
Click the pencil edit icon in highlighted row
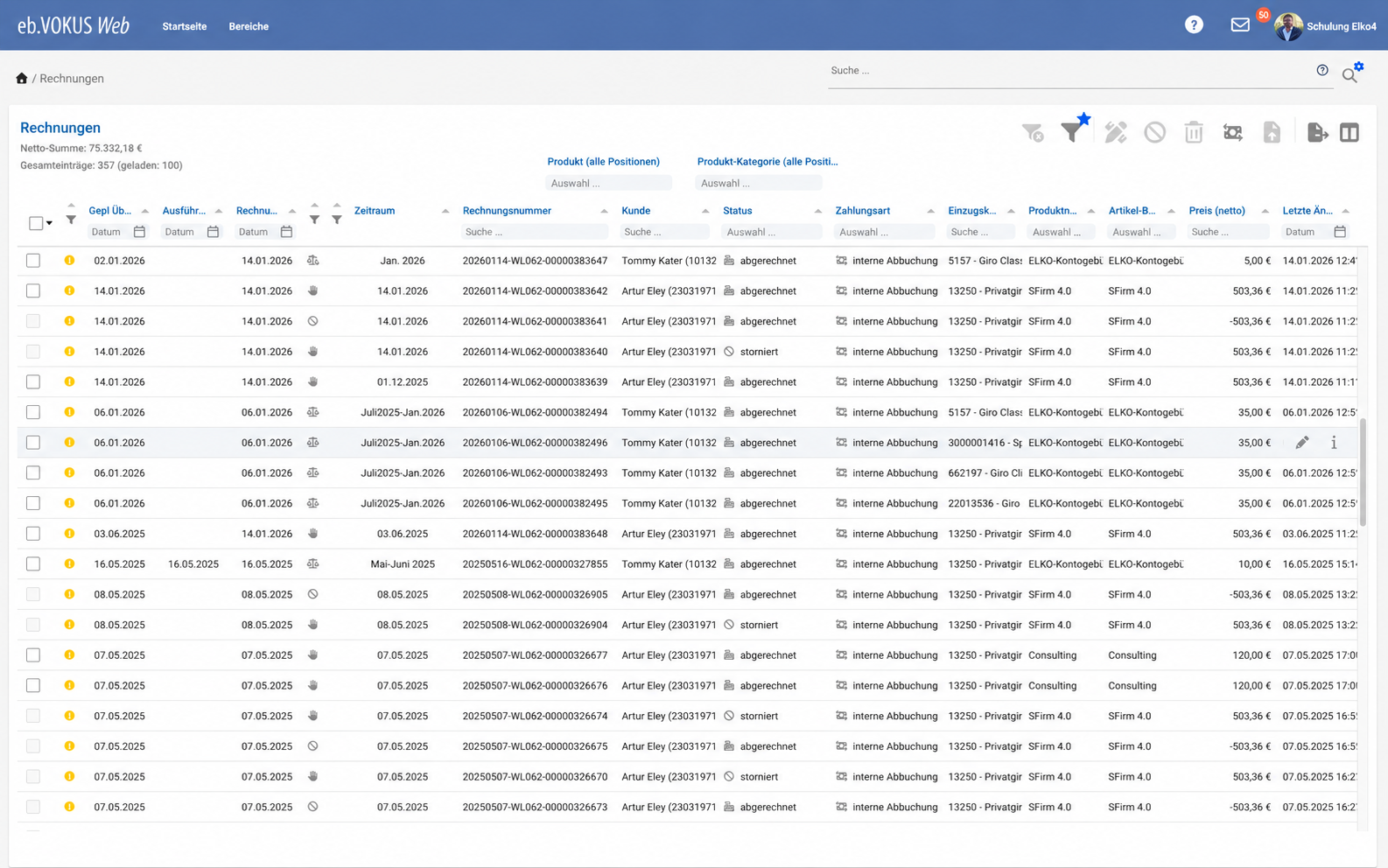pos(1302,443)
